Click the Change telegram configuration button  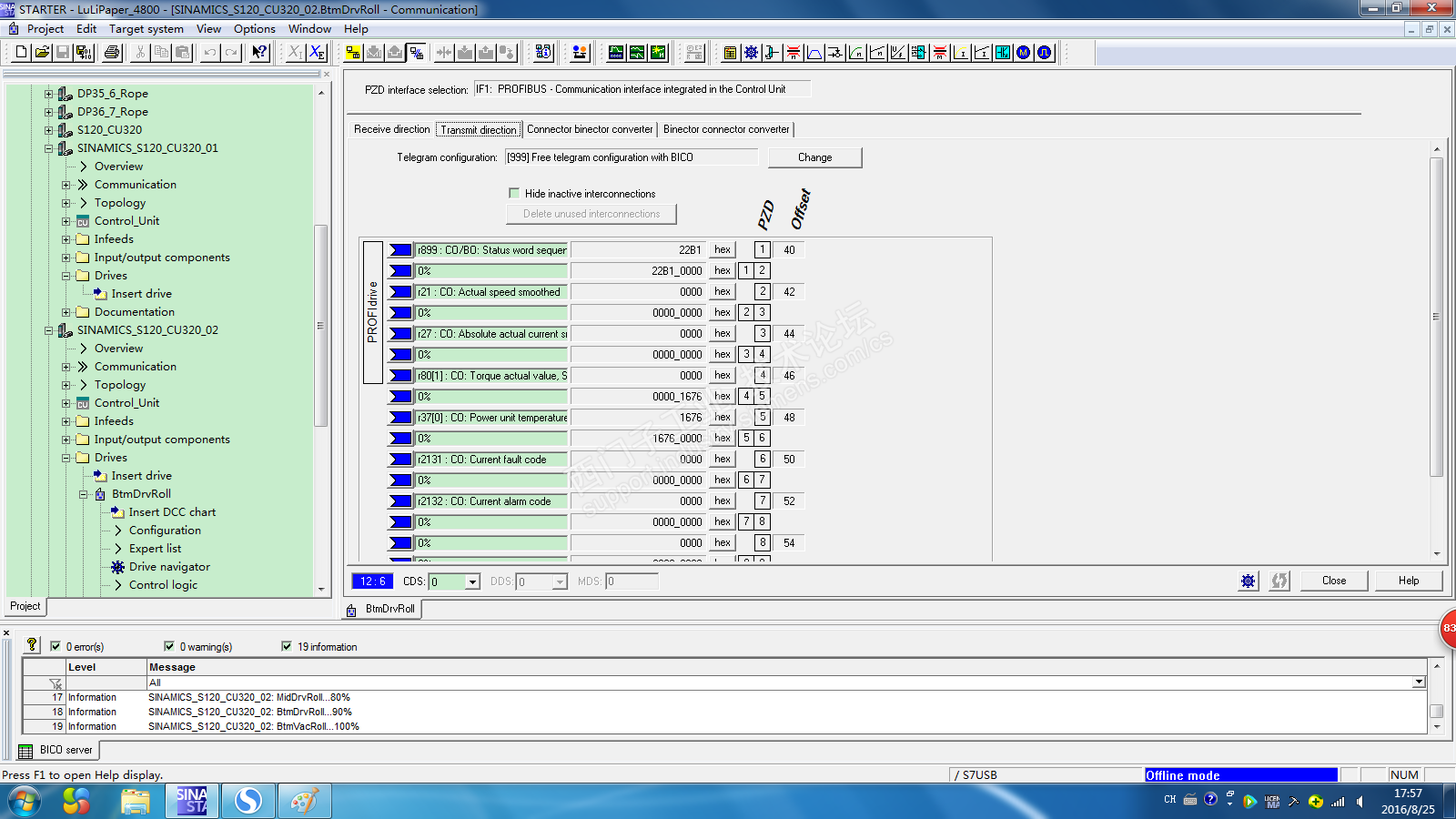pos(815,157)
